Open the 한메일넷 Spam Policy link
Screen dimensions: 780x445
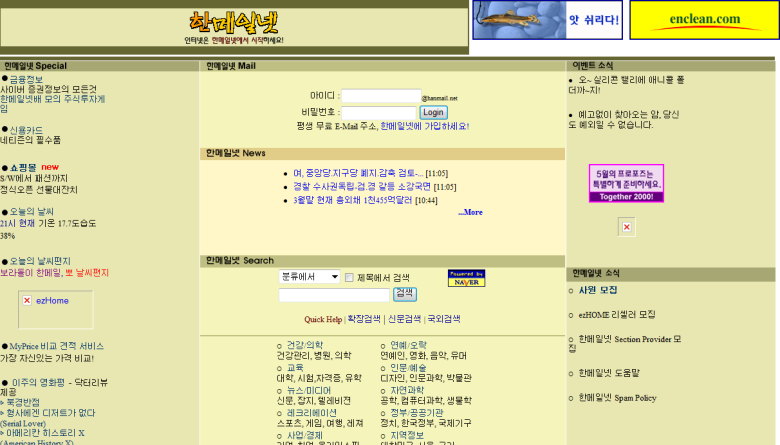click(617, 398)
